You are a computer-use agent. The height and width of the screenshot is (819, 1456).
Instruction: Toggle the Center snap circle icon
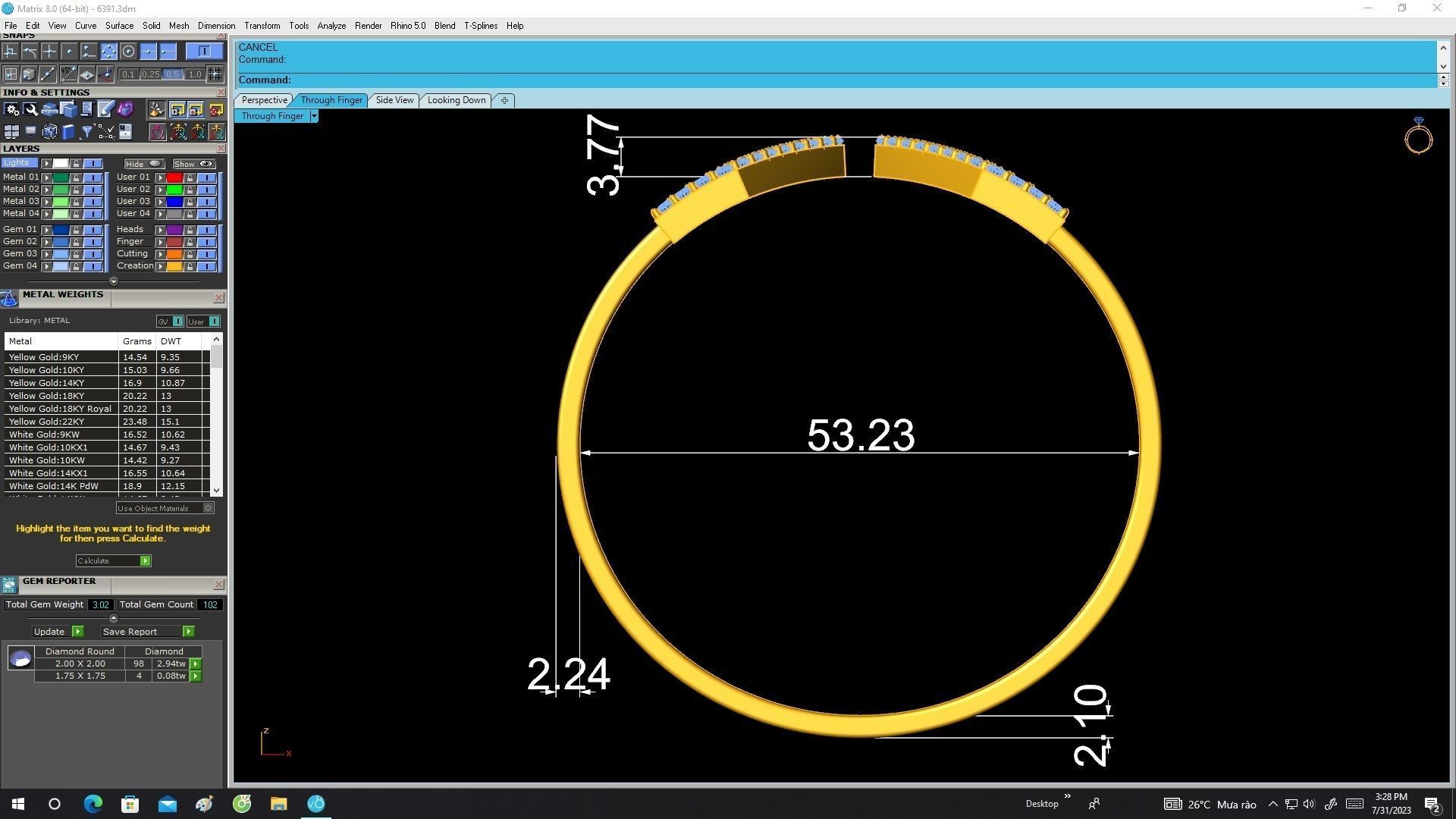click(x=128, y=52)
